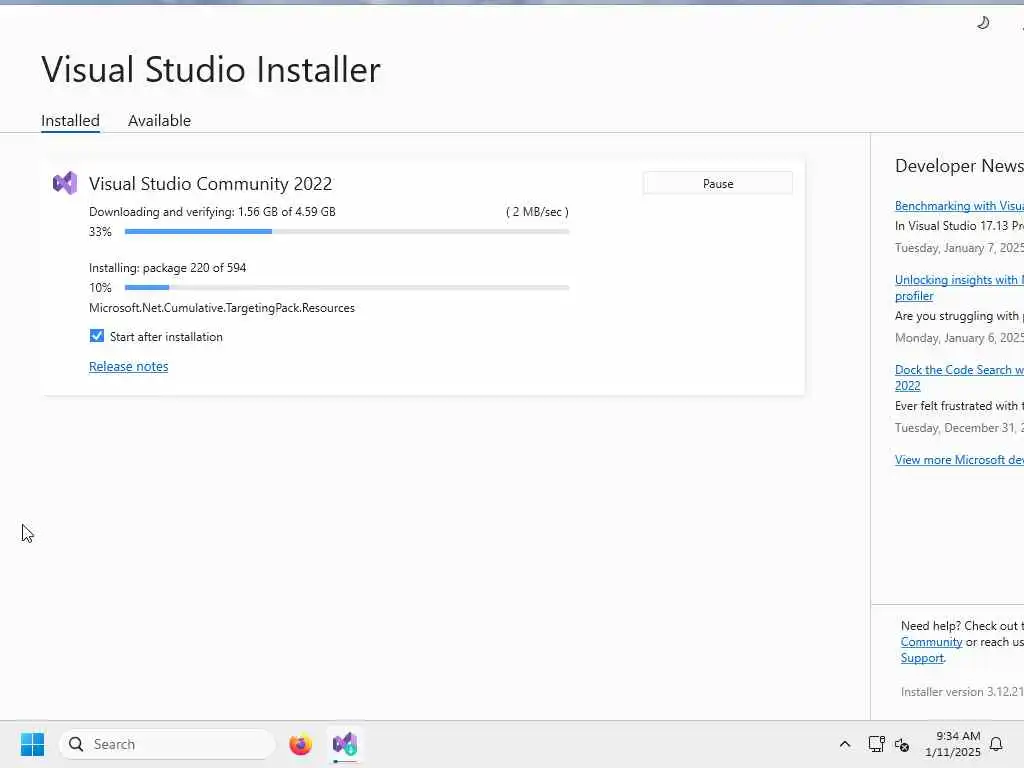Pause the Visual Studio installation

[718, 184]
